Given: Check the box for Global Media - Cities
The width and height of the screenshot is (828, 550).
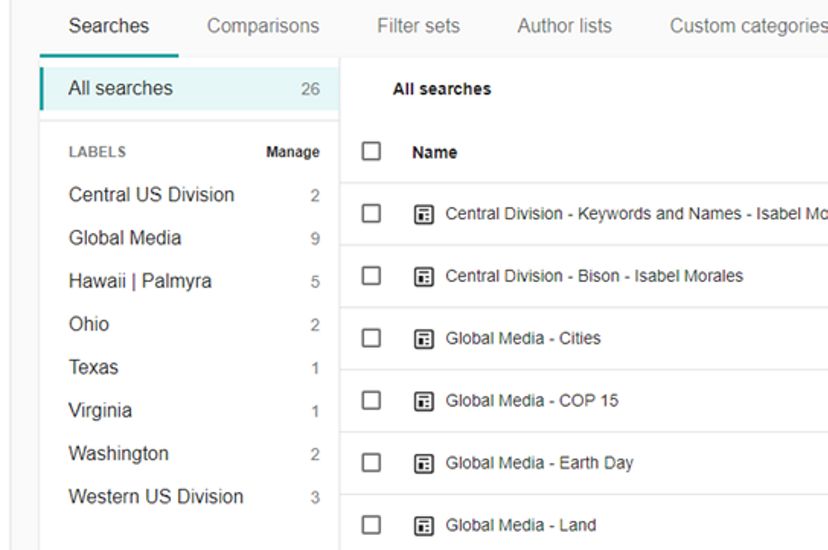Looking at the screenshot, I should (372, 338).
